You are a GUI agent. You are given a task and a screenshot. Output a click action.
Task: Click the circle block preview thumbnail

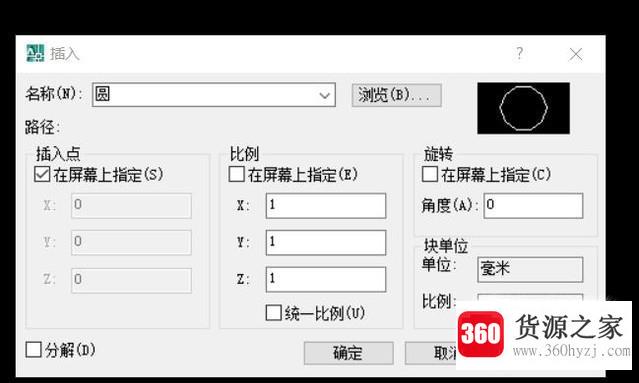[524, 108]
